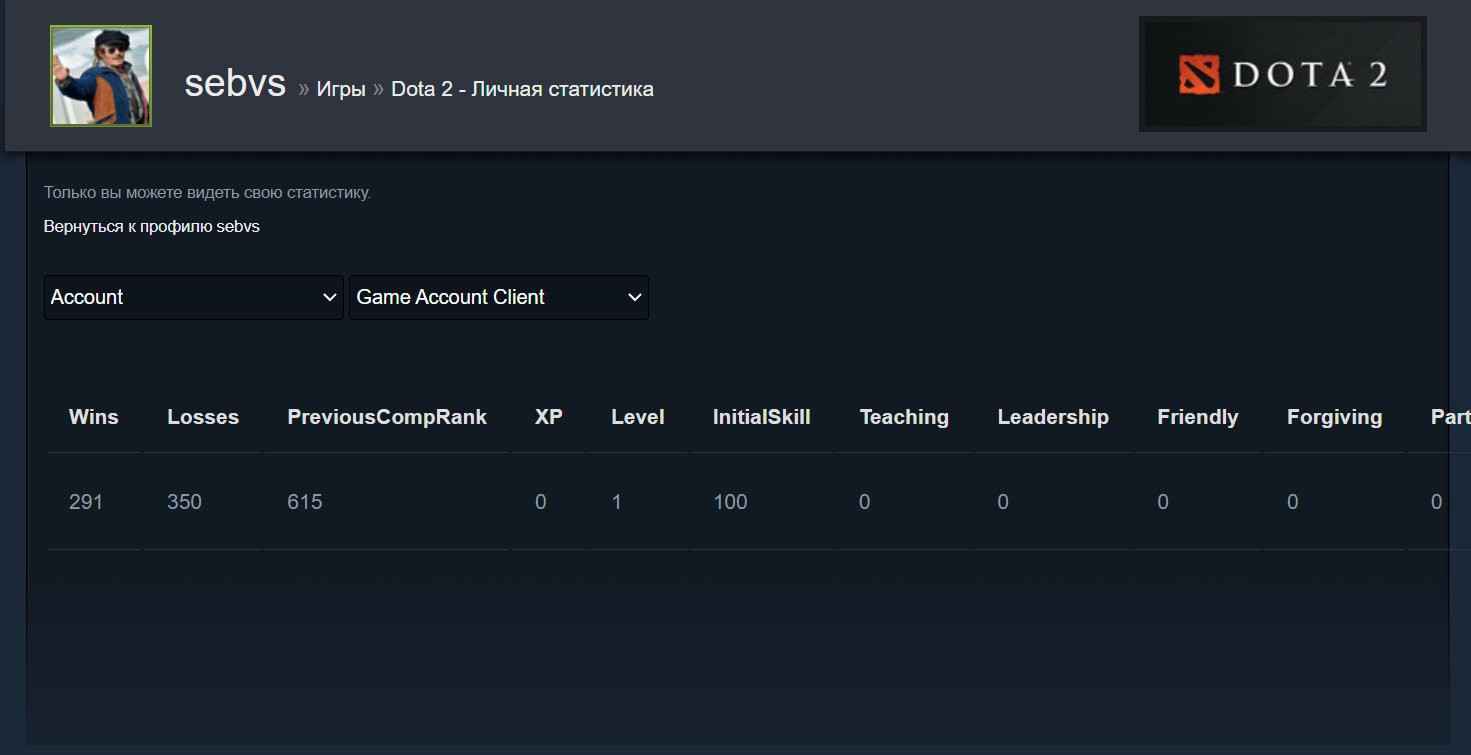Image resolution: width=1471 pixels, height=755 pixels.
Task: Click the Dota 2 - Личная статистика breadcrumb text
Action: [x=522, y=89]
